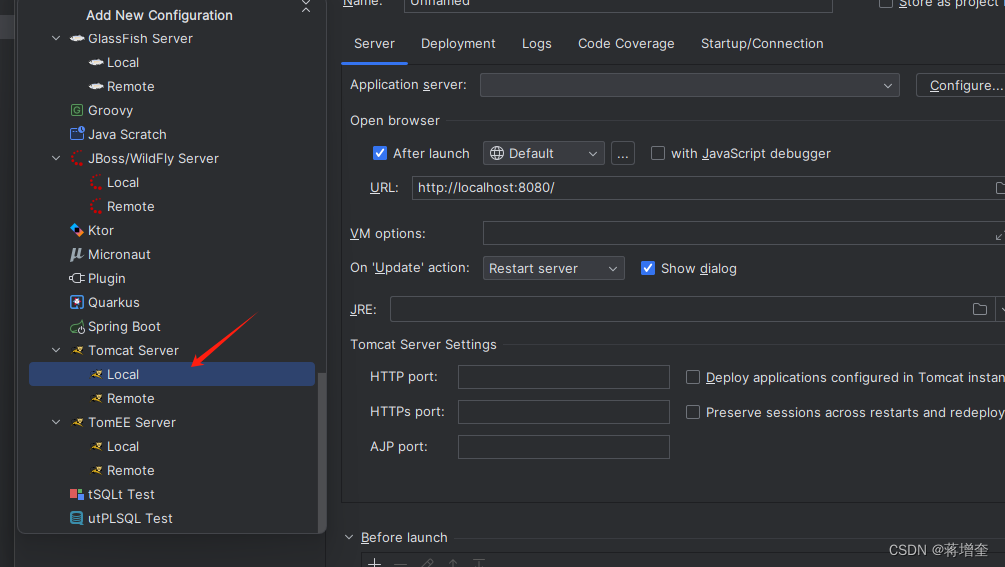The height and width of the screenshot is (567, 1005).
Task: Click the JRE browse folder icon
Action: tap(980, 309)
